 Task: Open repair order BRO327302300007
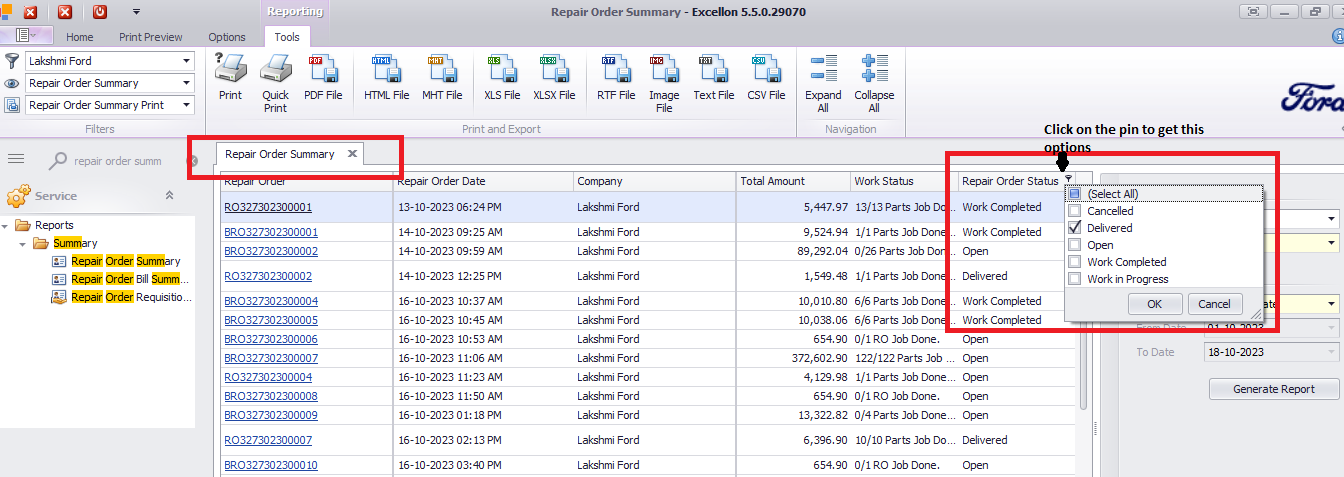coord(271,358)
